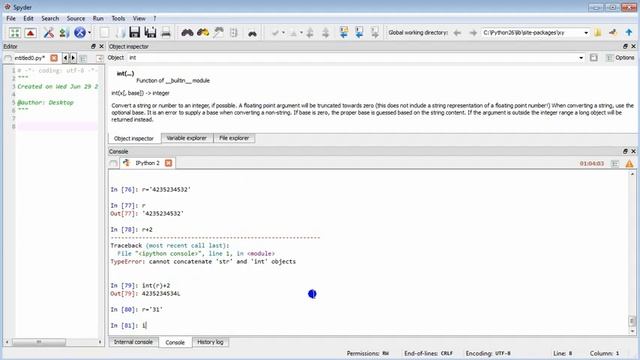Open replace text with yellow binoculars icon

click(203, 33)
